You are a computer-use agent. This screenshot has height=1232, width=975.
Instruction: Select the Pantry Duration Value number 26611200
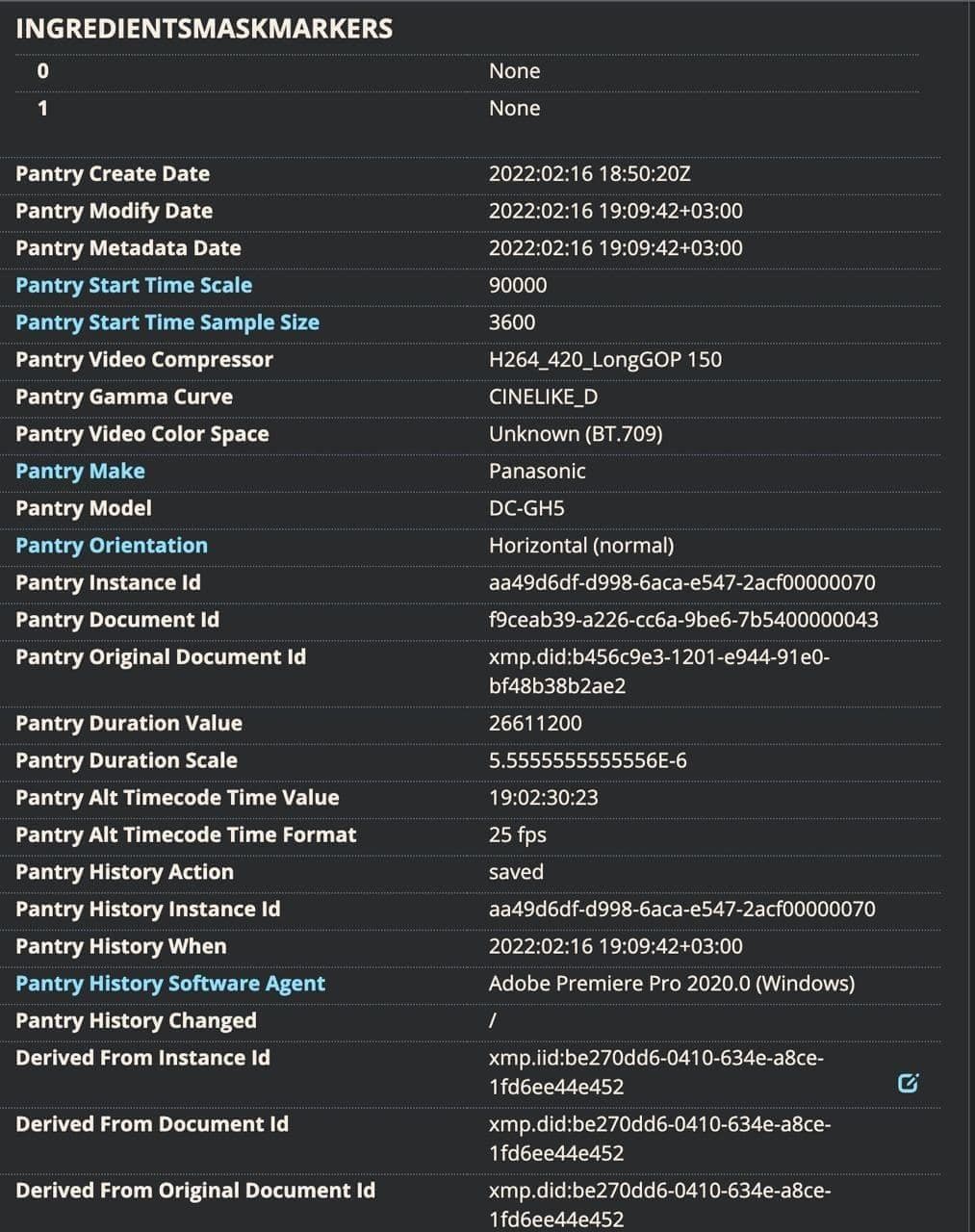click(x=535, y=723)
